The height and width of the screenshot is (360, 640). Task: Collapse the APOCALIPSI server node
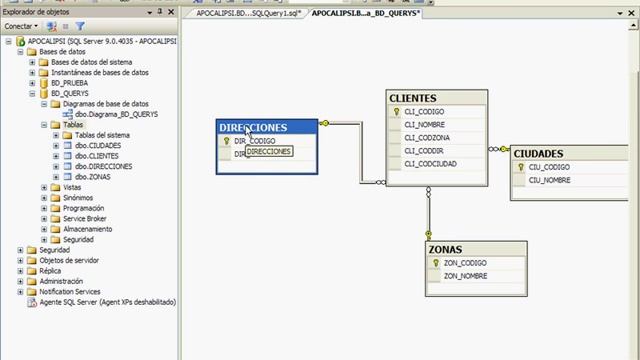click(x=9, y=42)
